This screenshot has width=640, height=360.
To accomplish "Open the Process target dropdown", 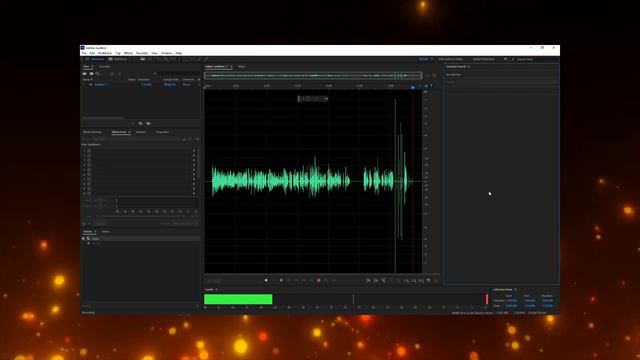I will point(184,224).
